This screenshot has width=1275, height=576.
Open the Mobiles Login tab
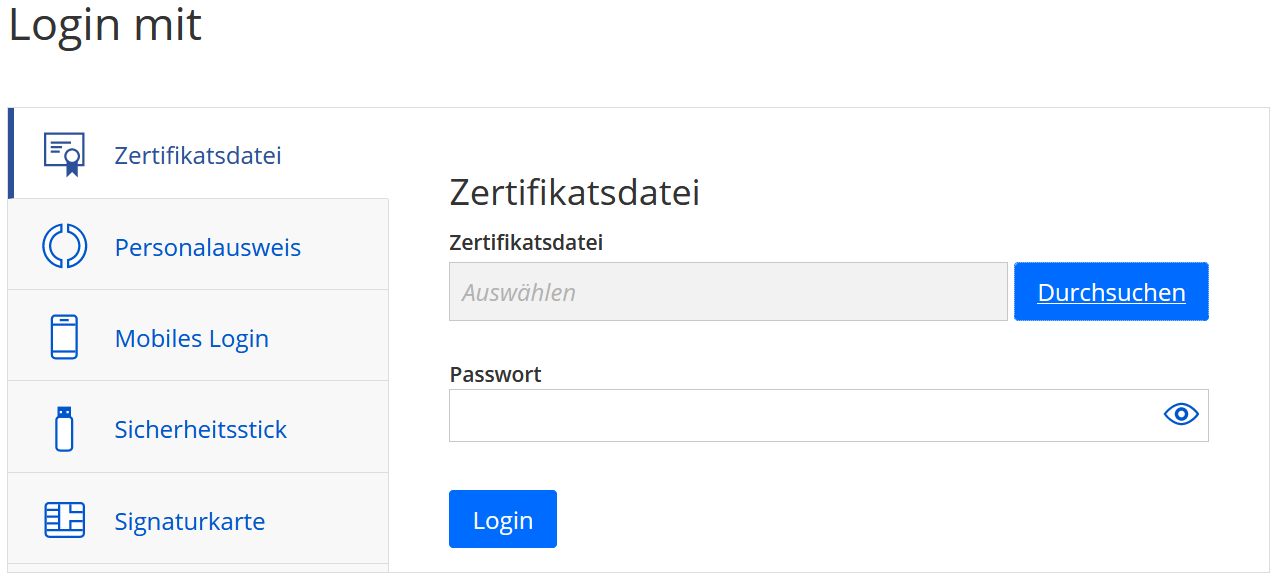pyautogui.click(x=197, y=336)
